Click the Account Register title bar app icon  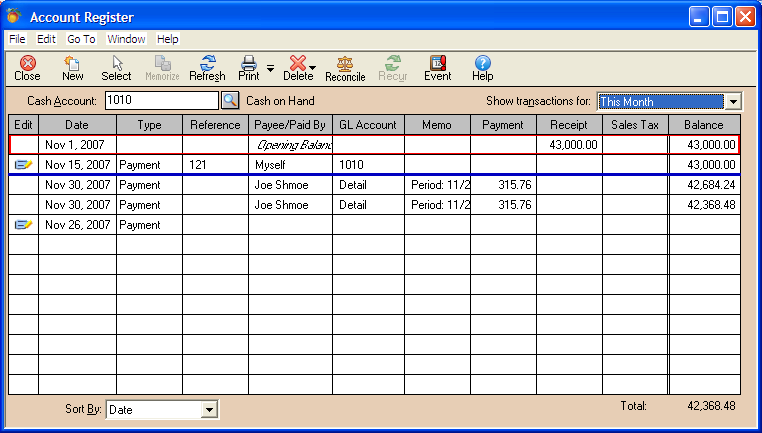pos(14,17)
